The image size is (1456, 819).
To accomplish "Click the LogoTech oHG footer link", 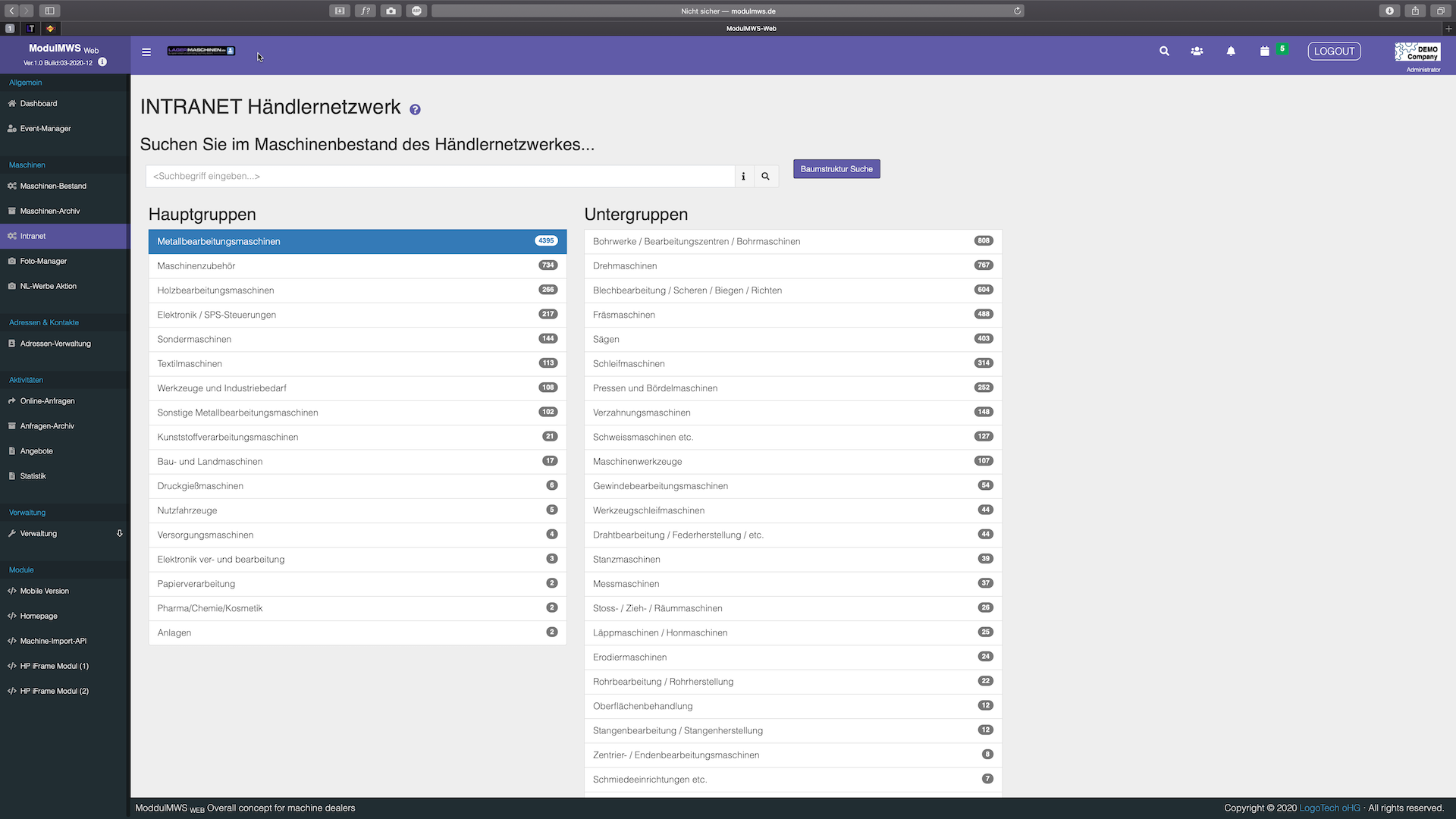I will point(1329,808).
